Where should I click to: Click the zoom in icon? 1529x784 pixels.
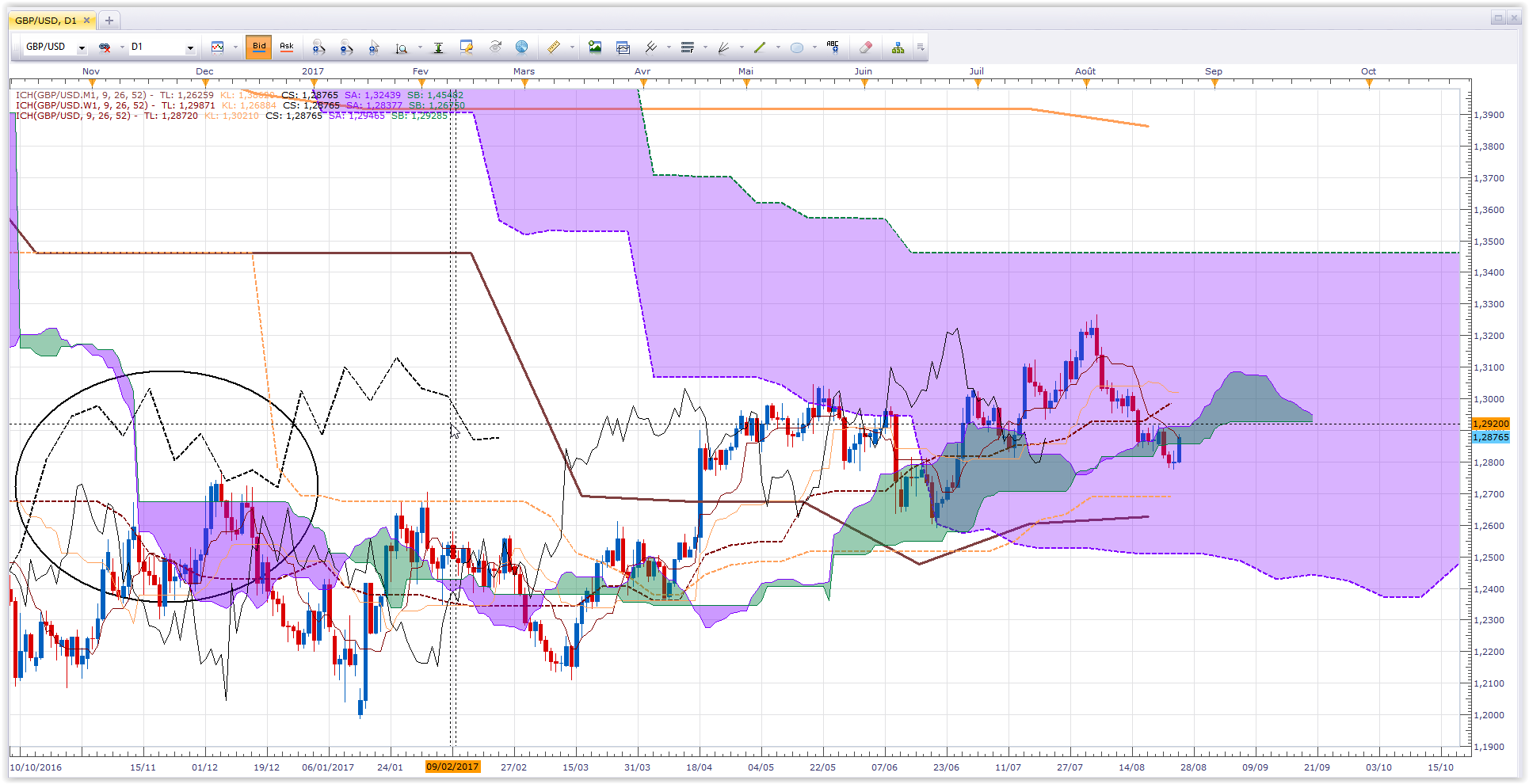click(318, 48)
